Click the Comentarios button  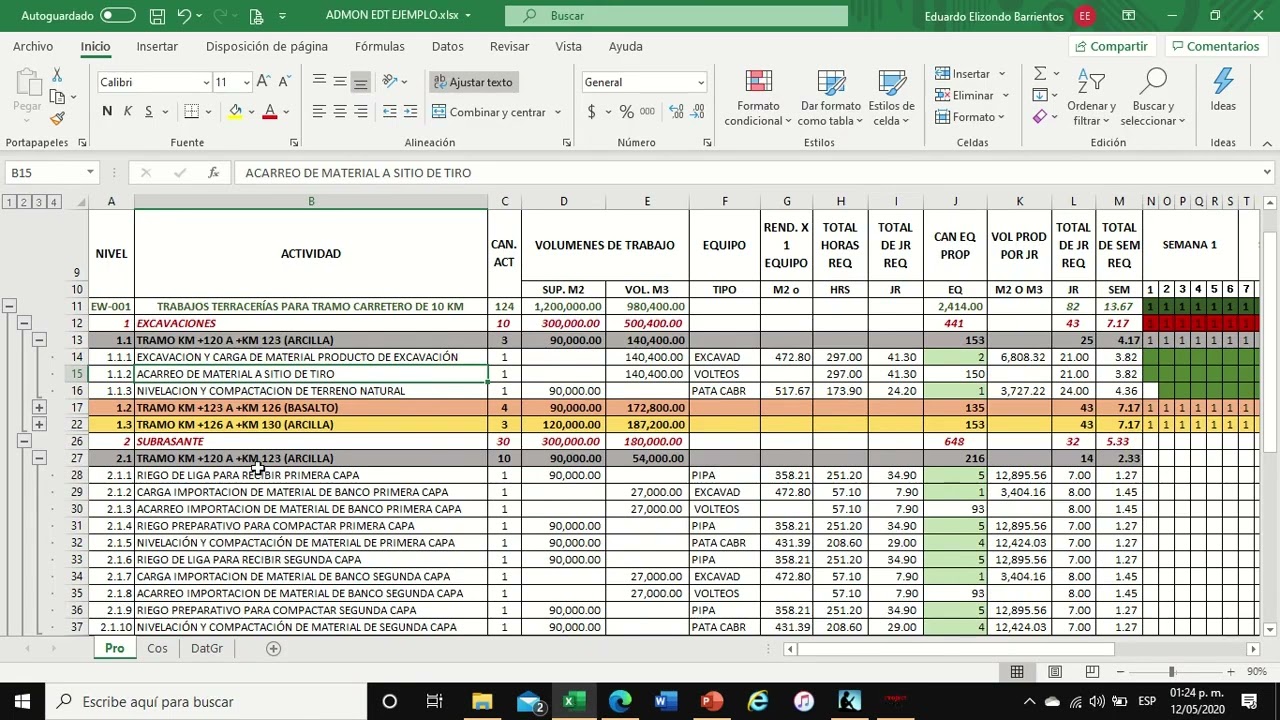point(1214,46)
